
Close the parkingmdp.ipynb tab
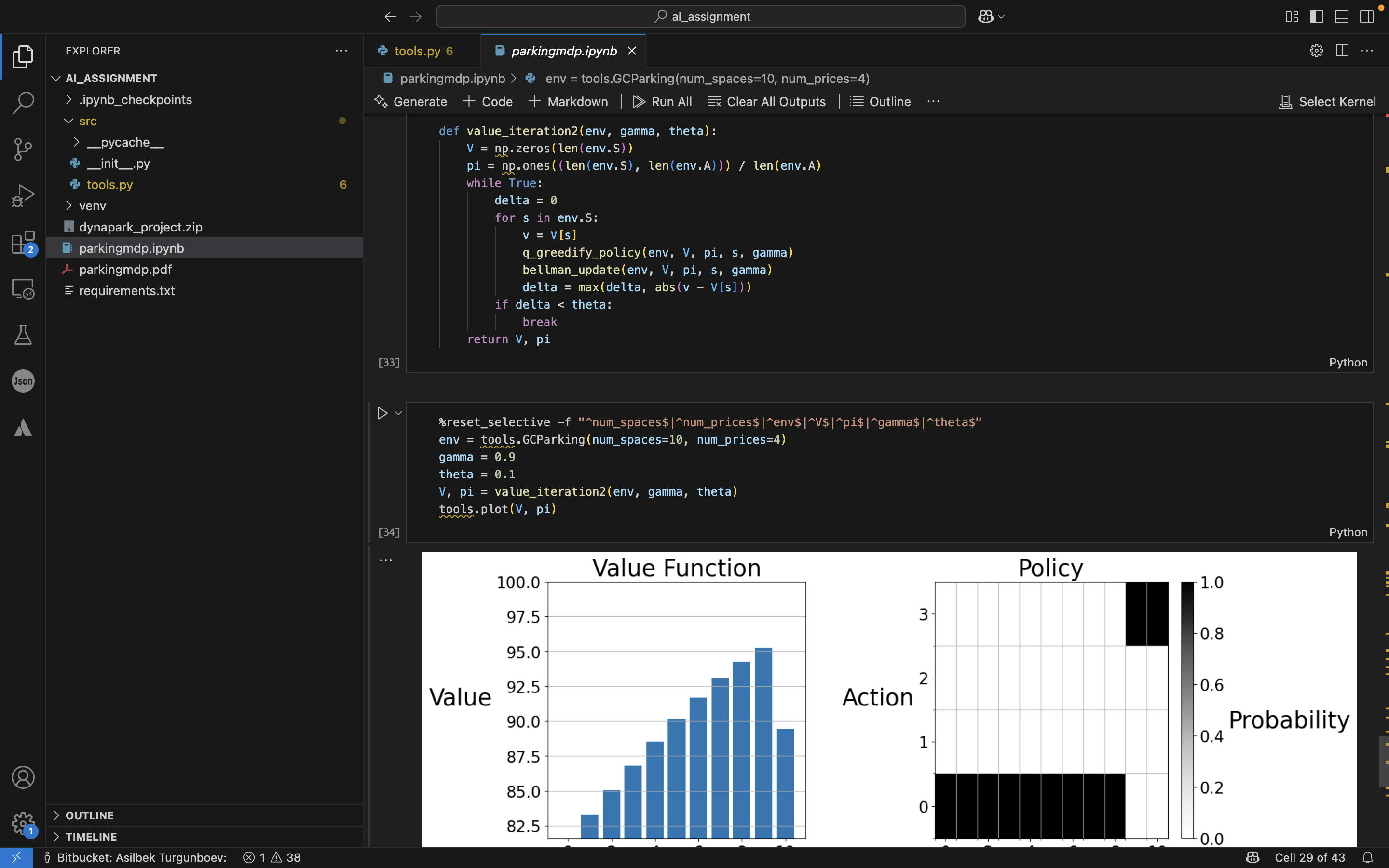pos(632,51)
